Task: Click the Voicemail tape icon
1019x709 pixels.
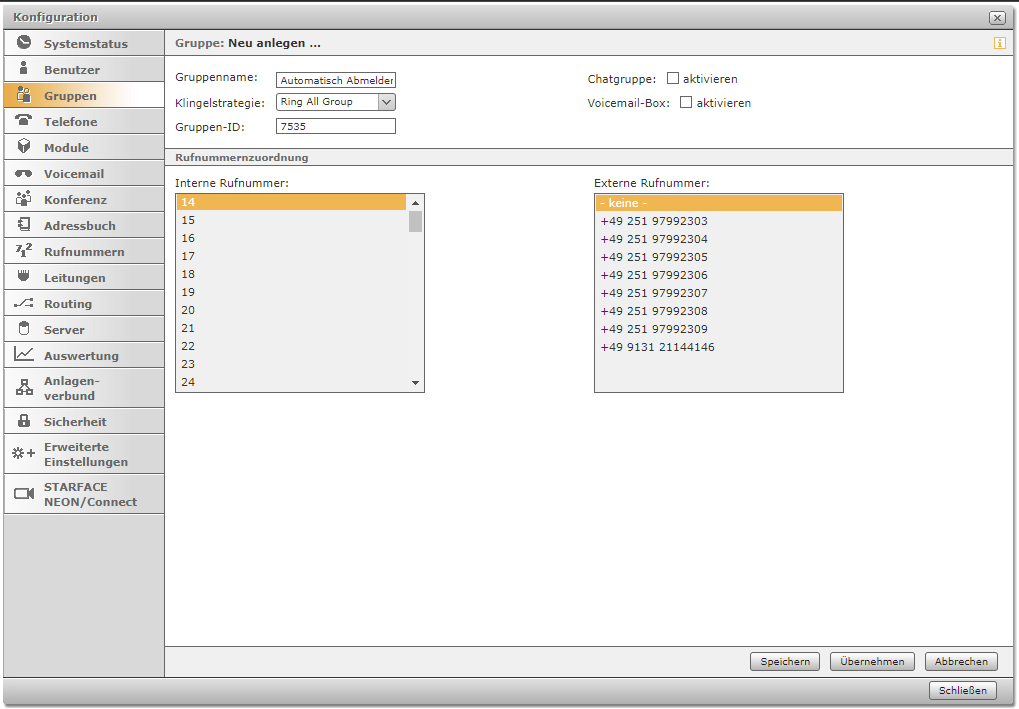Action: tap(24, 174)
